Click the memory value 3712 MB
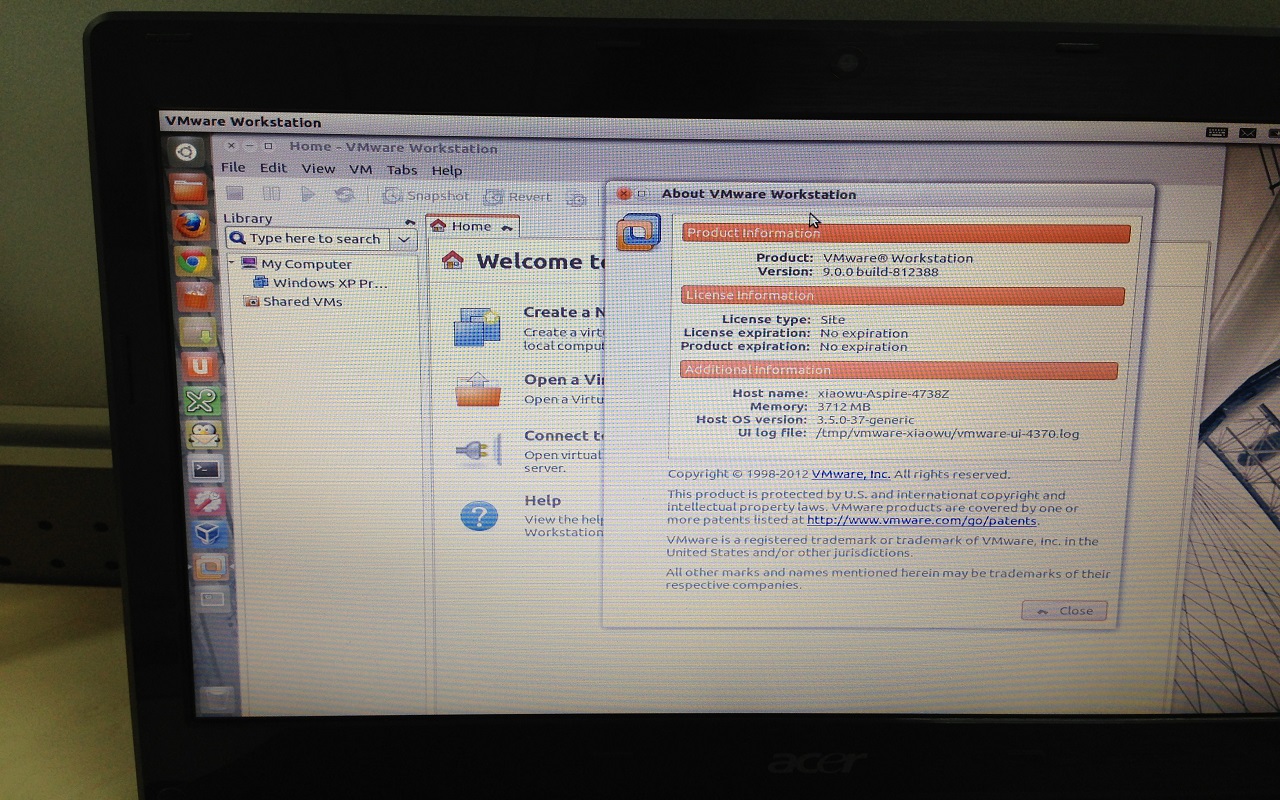 pyautogui.click(x=843, y=407)
